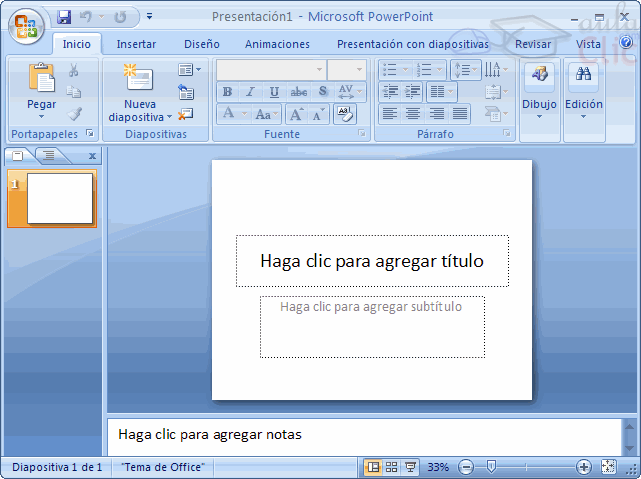Open the font color A dropdown arrow
The height and width of the screenshot is (479, 641).
click(x=244, y=114)
